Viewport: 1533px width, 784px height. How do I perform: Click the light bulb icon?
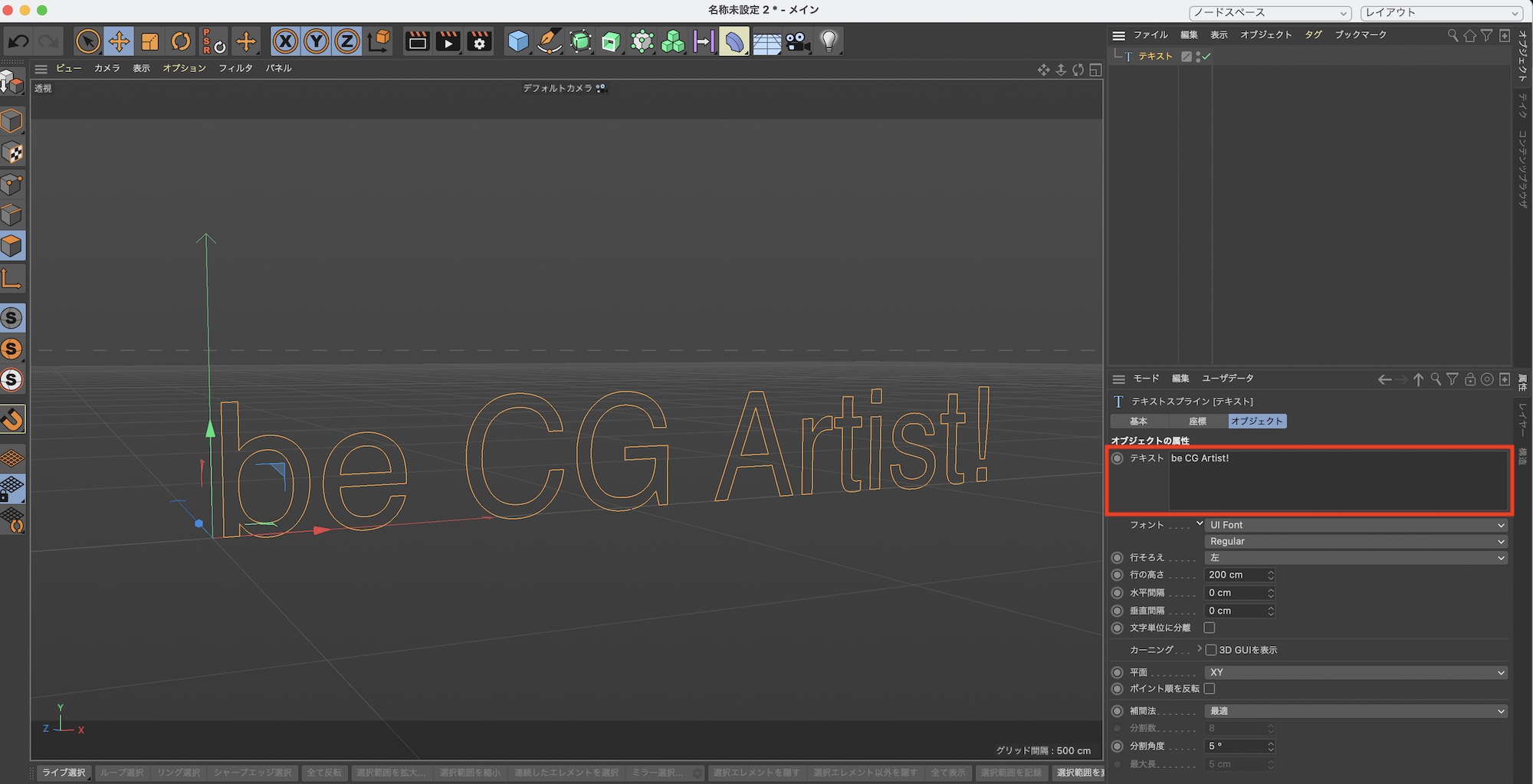[x=829, y=41]
